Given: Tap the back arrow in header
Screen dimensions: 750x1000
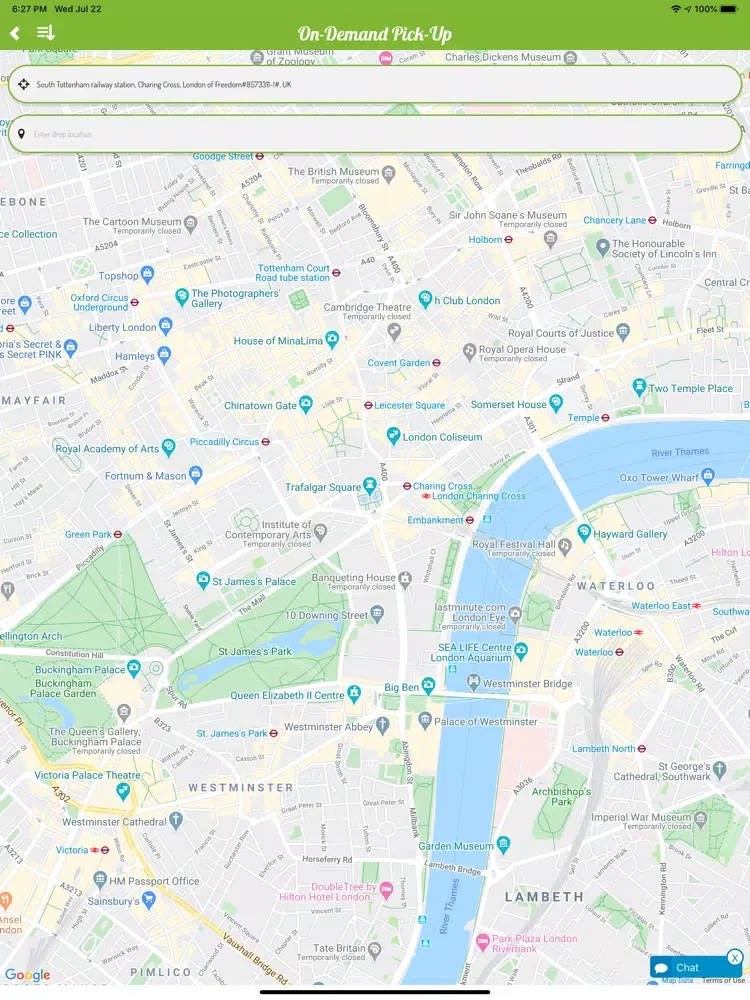Looking at the screenshot, I should click(x=15, y=33).
